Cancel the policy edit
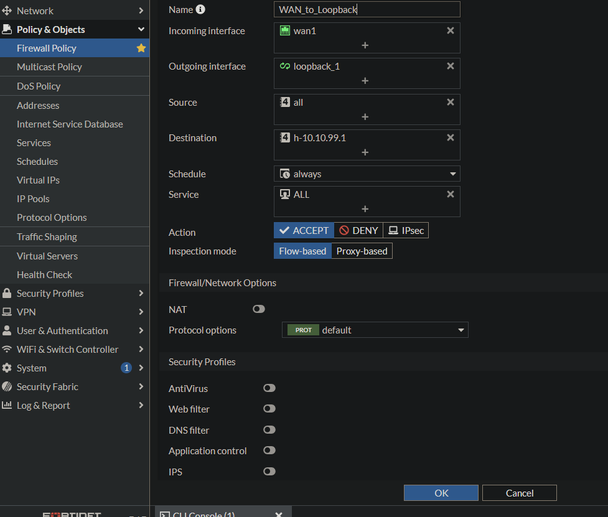The height and width of the screenshot is (517, 608). click(520, 493)
